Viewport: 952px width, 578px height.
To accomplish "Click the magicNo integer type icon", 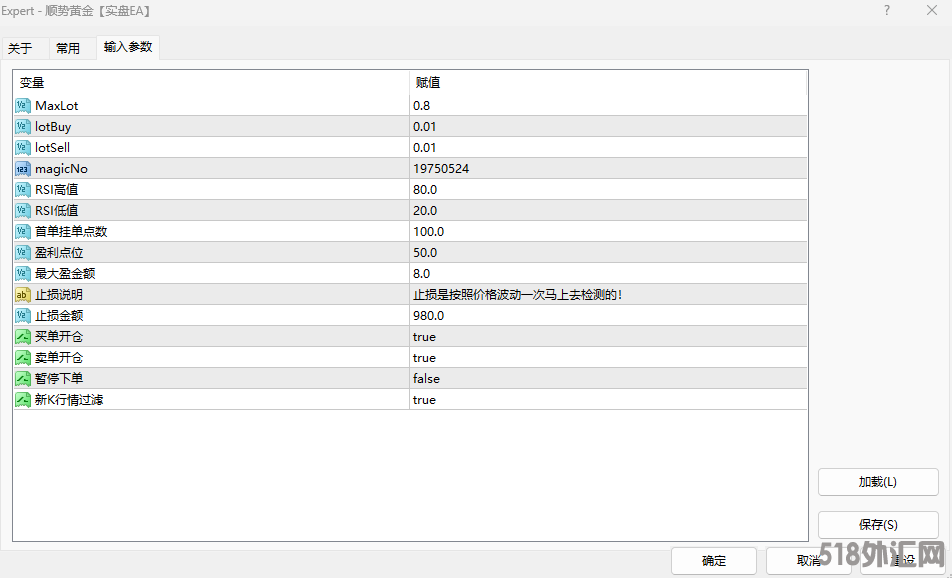I will [23, 169].
